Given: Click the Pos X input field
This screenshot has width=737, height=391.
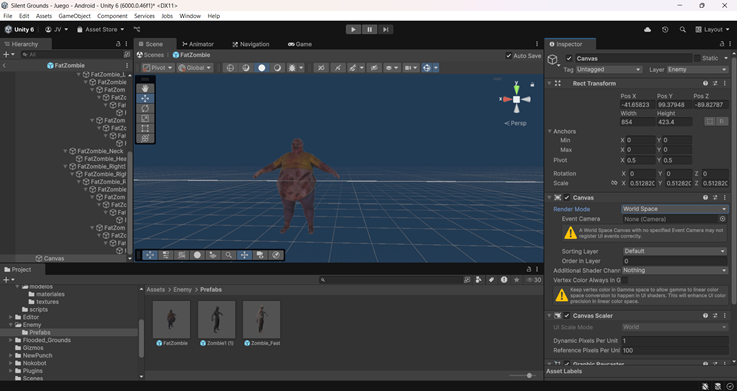Looking at the screenshot, I should pyautogui.click(x=637, y=104).
